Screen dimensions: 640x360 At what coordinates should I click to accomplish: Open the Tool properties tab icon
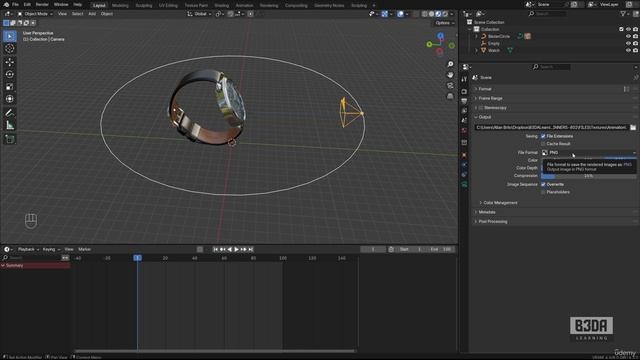[x=464, y=79]
